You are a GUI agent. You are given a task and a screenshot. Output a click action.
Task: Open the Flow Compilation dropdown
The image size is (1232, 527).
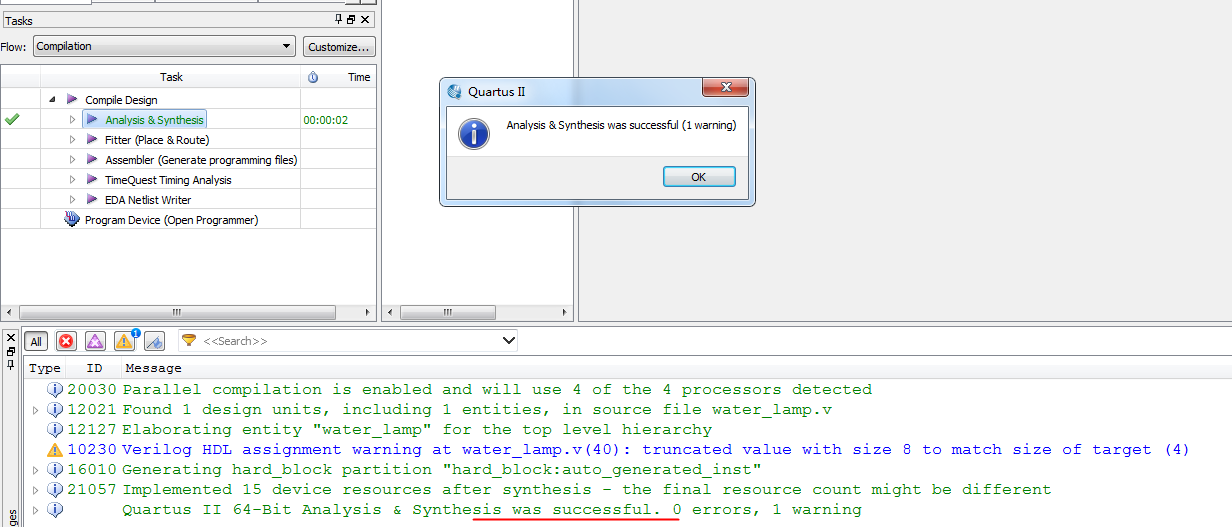point(164,46)
